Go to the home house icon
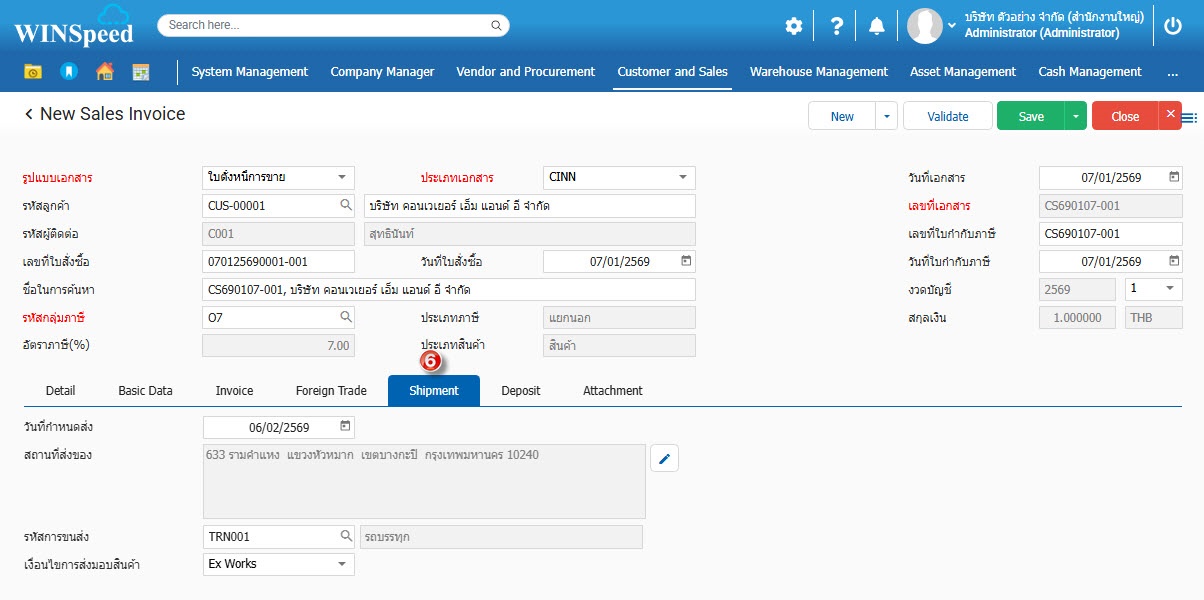 [104, 72]
